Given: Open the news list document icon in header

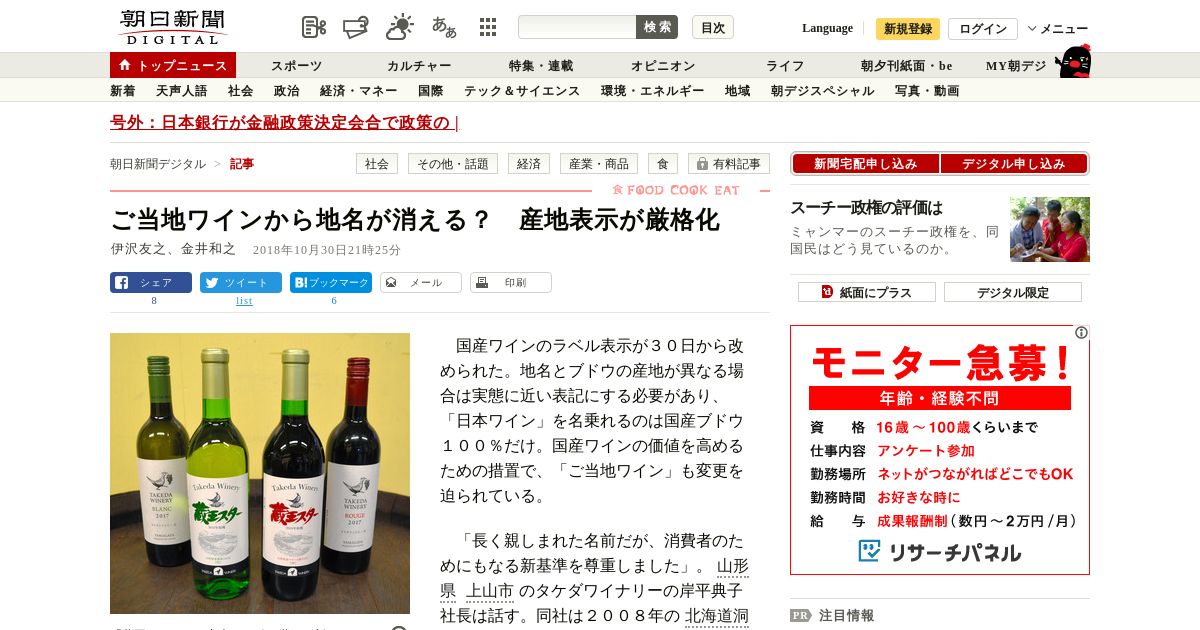Looking at the screenshot, I should [x=314, y=27].
